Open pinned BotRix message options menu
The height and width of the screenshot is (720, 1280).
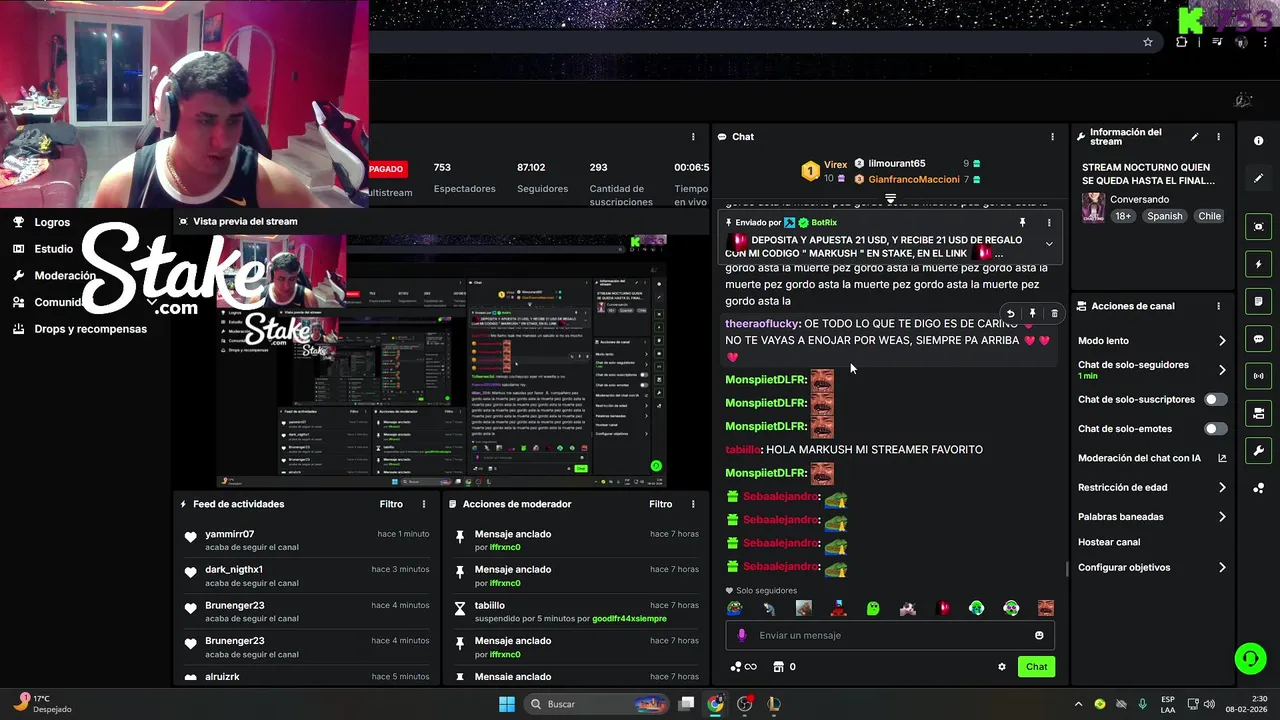tap(1049, 222)
